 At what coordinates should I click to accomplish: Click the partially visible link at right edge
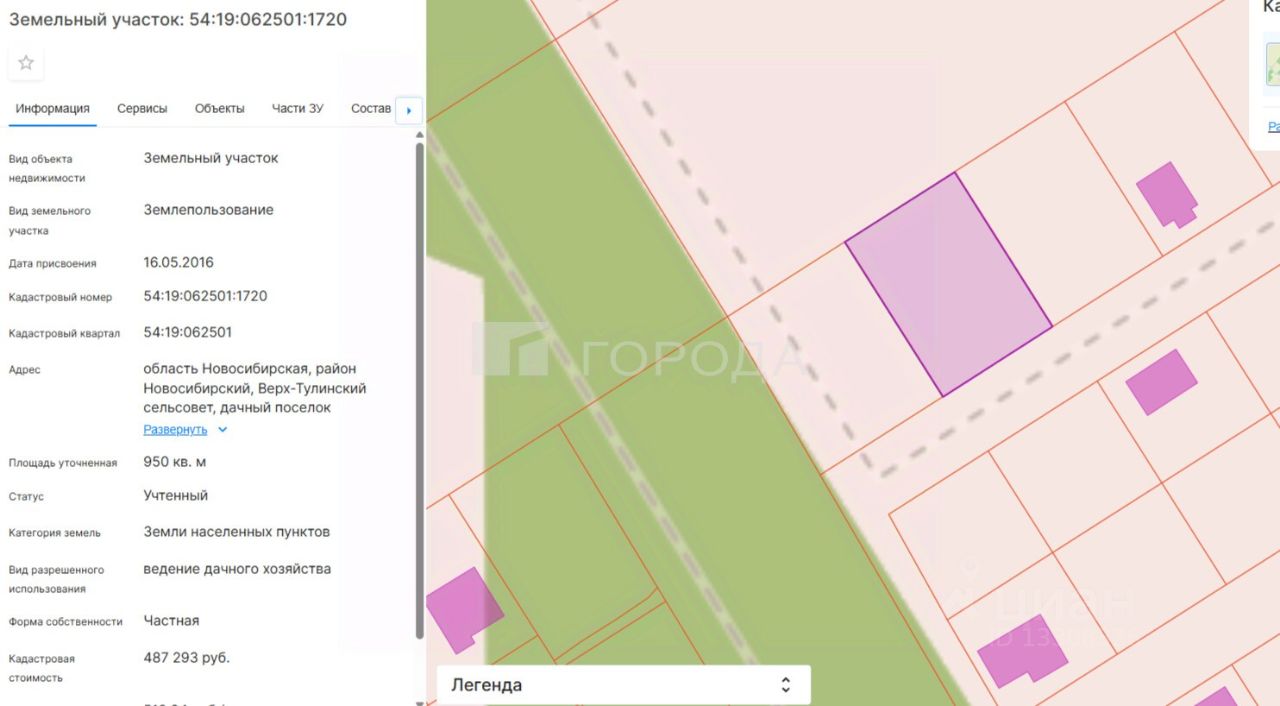[1274, 127]
